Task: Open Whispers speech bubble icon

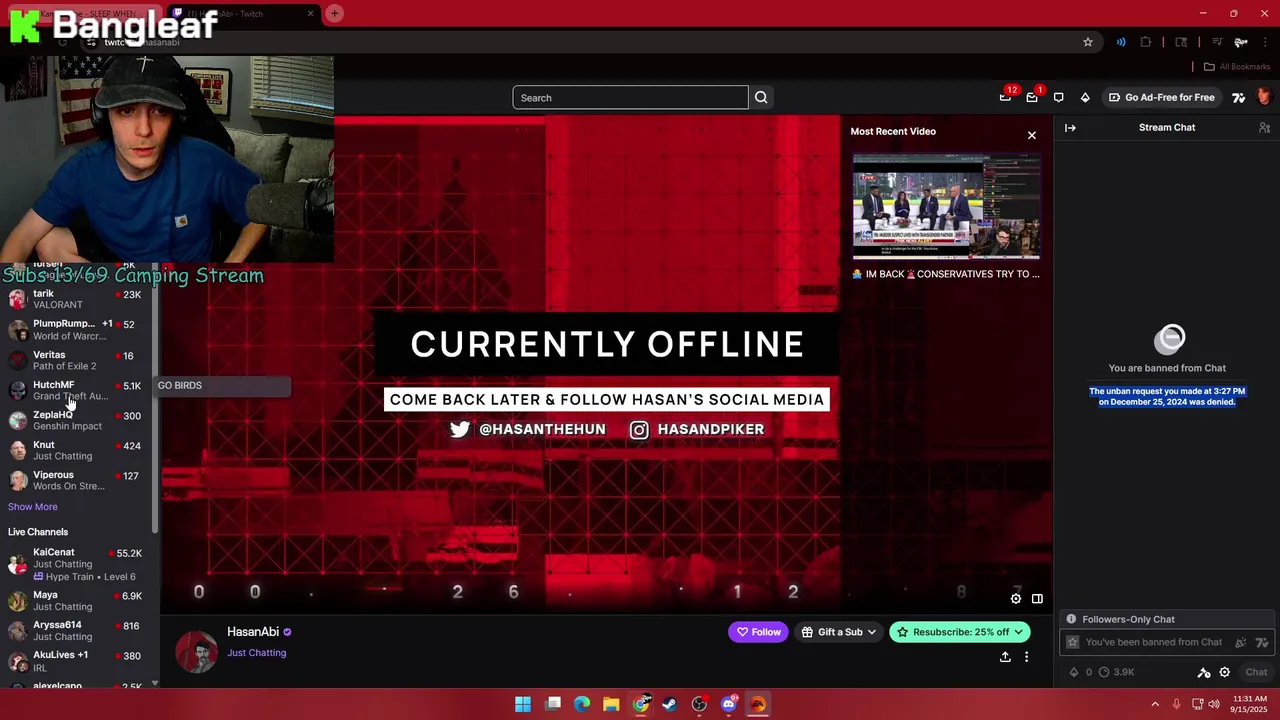Action: [1058, 97]
